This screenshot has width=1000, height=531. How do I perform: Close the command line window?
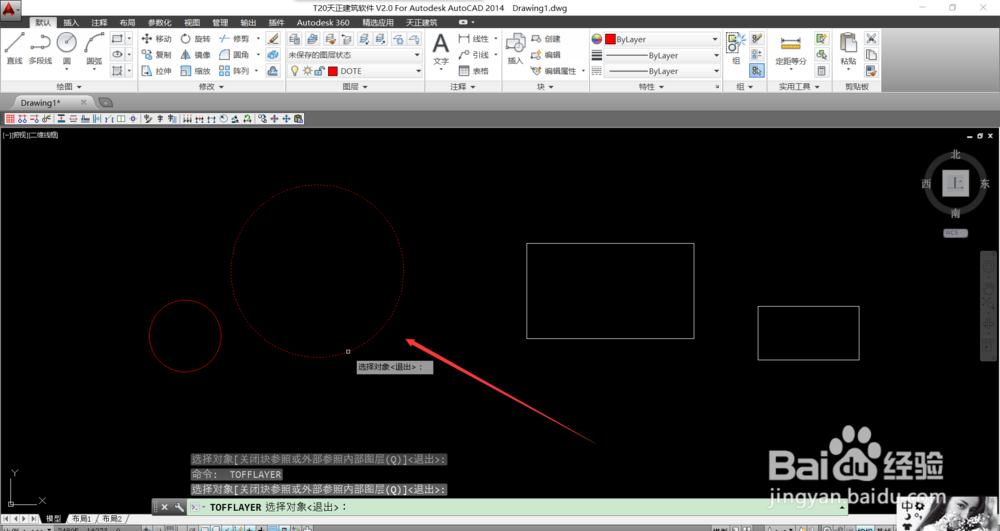[164, 507]
